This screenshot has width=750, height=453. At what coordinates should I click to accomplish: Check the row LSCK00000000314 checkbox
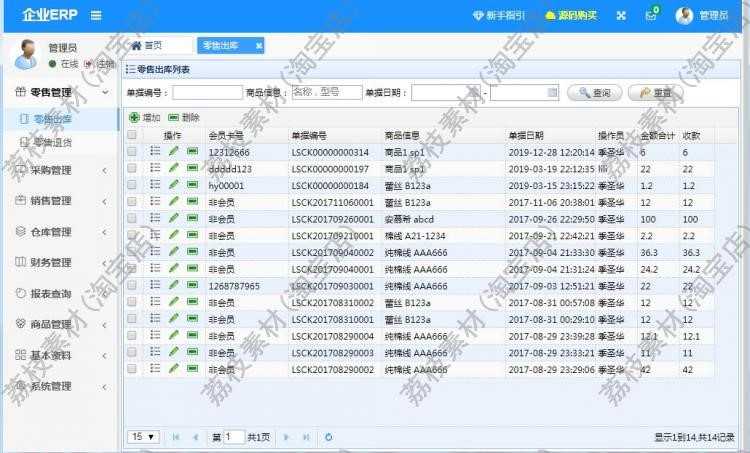pos(132,152)
